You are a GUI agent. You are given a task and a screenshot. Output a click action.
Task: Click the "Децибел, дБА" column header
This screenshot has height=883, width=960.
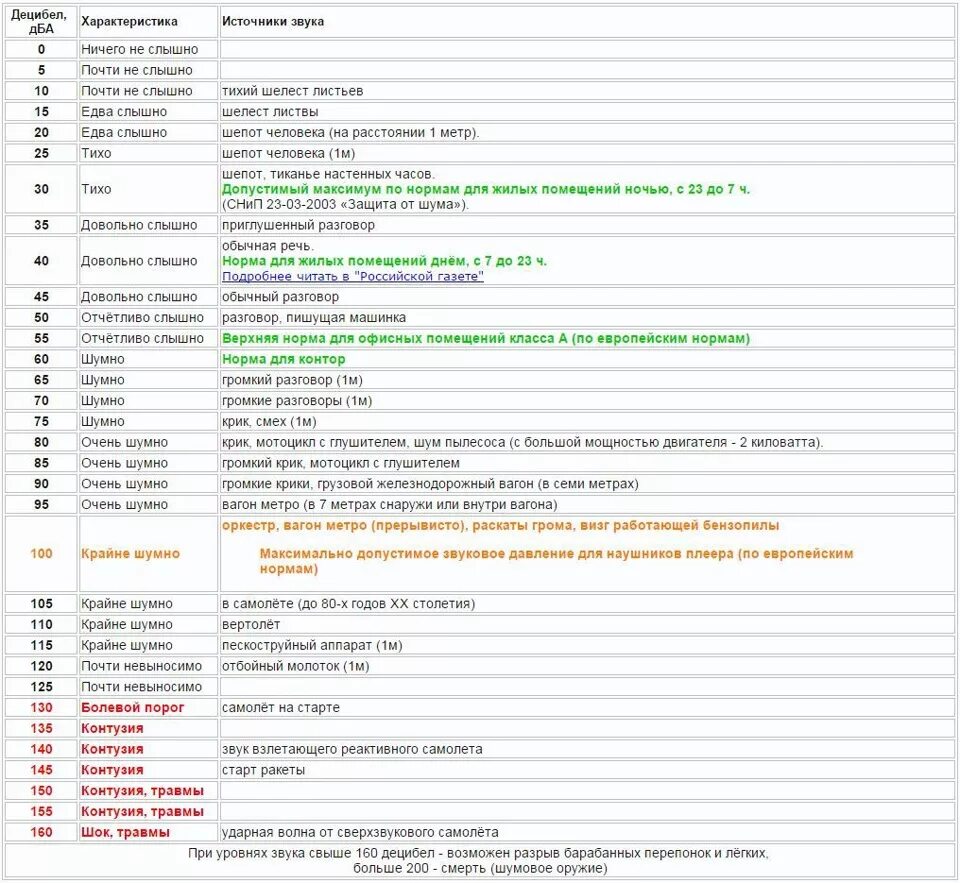pos(41,21)
